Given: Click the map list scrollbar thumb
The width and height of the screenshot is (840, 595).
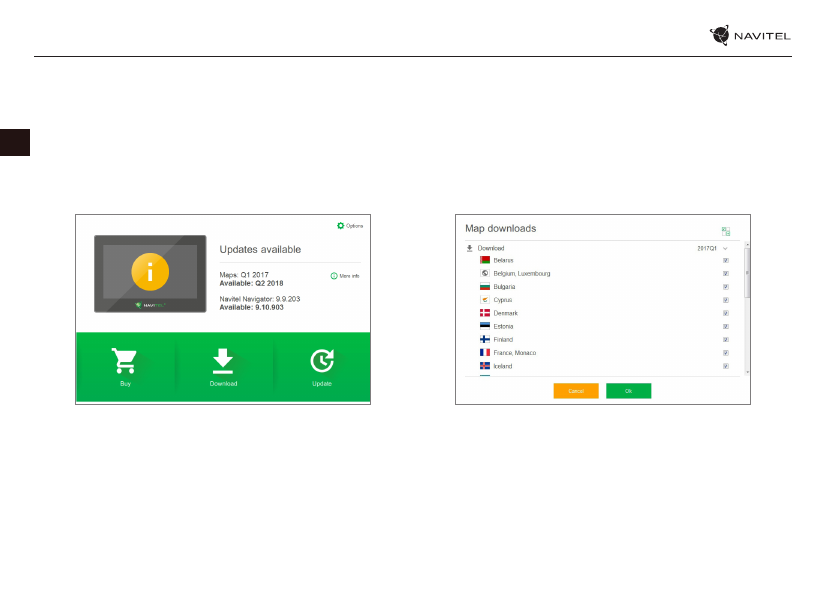Looking at the screenshot, I should pos(747,273).
